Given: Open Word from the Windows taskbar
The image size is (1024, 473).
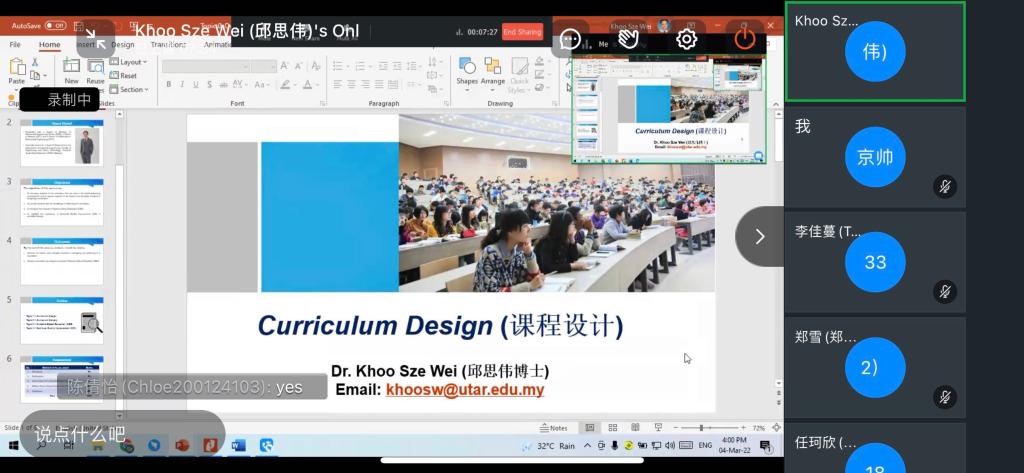Looking at the screenshot, I should [x=238, y=446].
